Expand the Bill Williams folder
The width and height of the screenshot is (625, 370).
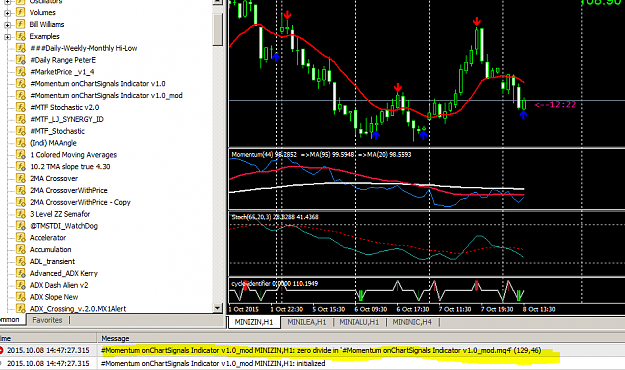(x=7, y=25)
